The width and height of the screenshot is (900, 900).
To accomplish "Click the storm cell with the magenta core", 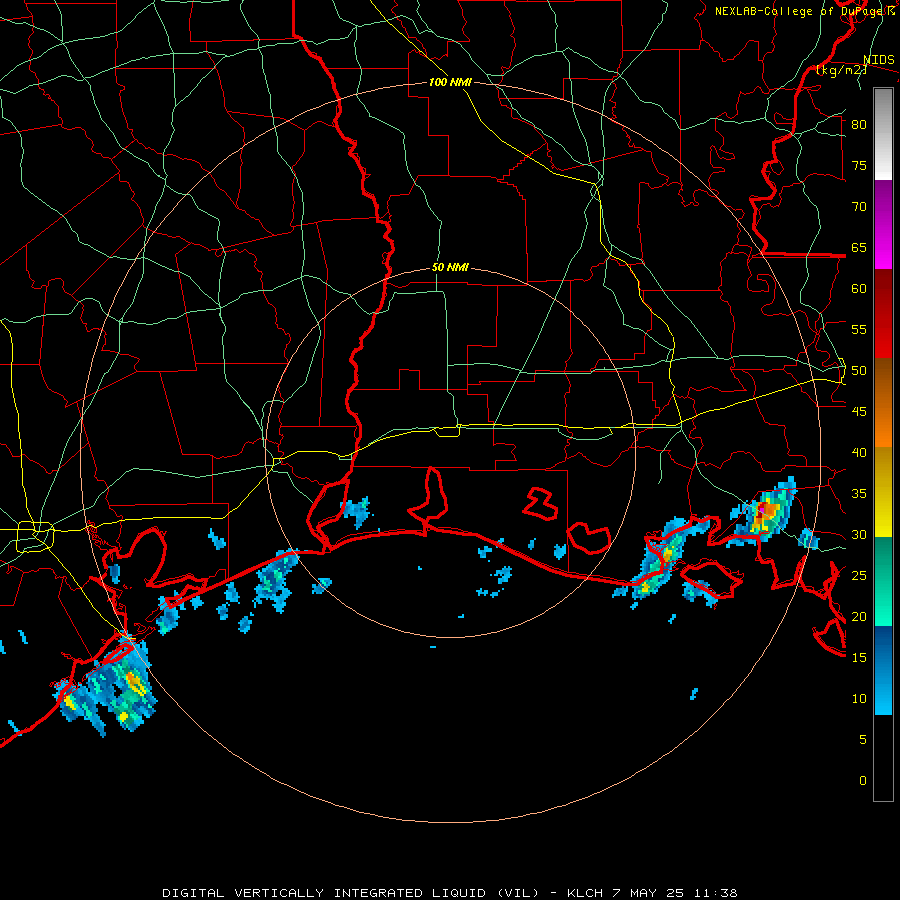I will tap(764, 513).
